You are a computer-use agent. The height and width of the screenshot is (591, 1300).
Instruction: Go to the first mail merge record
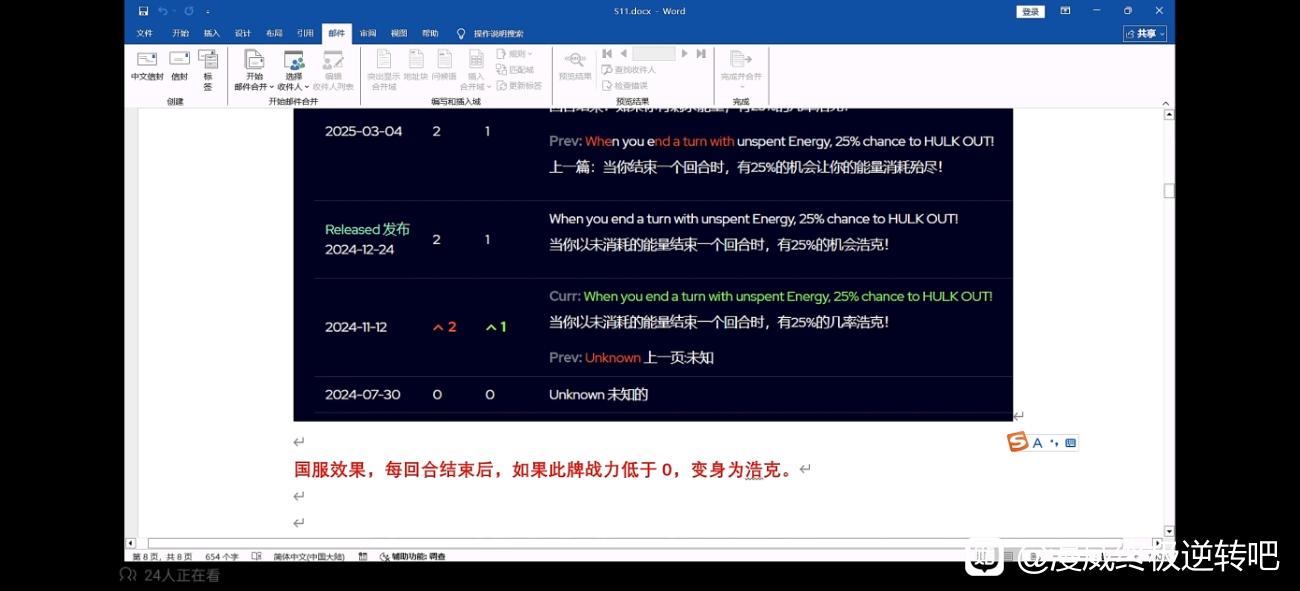pyautogui.click(x=607, y=54)
